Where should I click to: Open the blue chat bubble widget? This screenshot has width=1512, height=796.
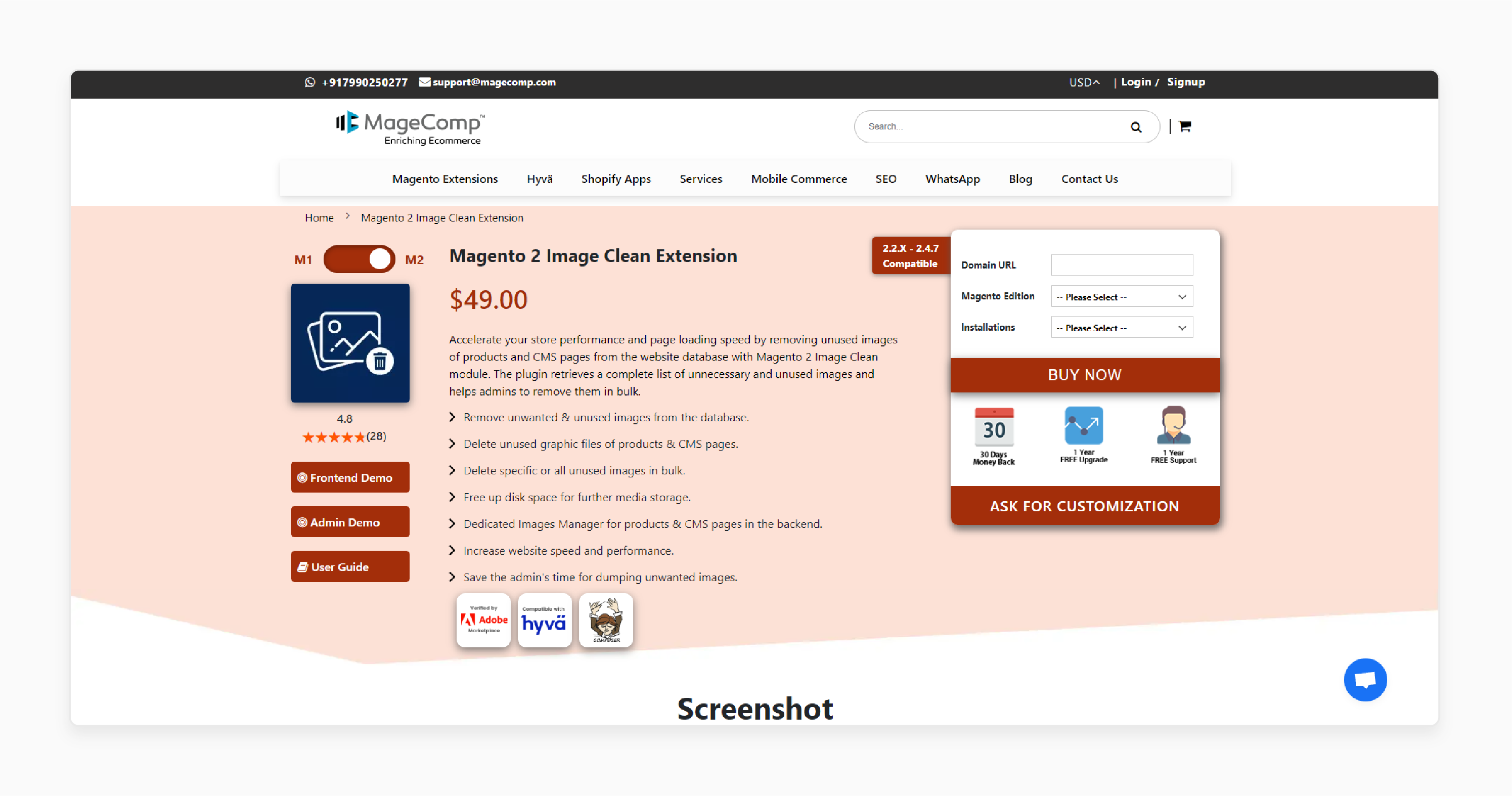(1365, 680)
